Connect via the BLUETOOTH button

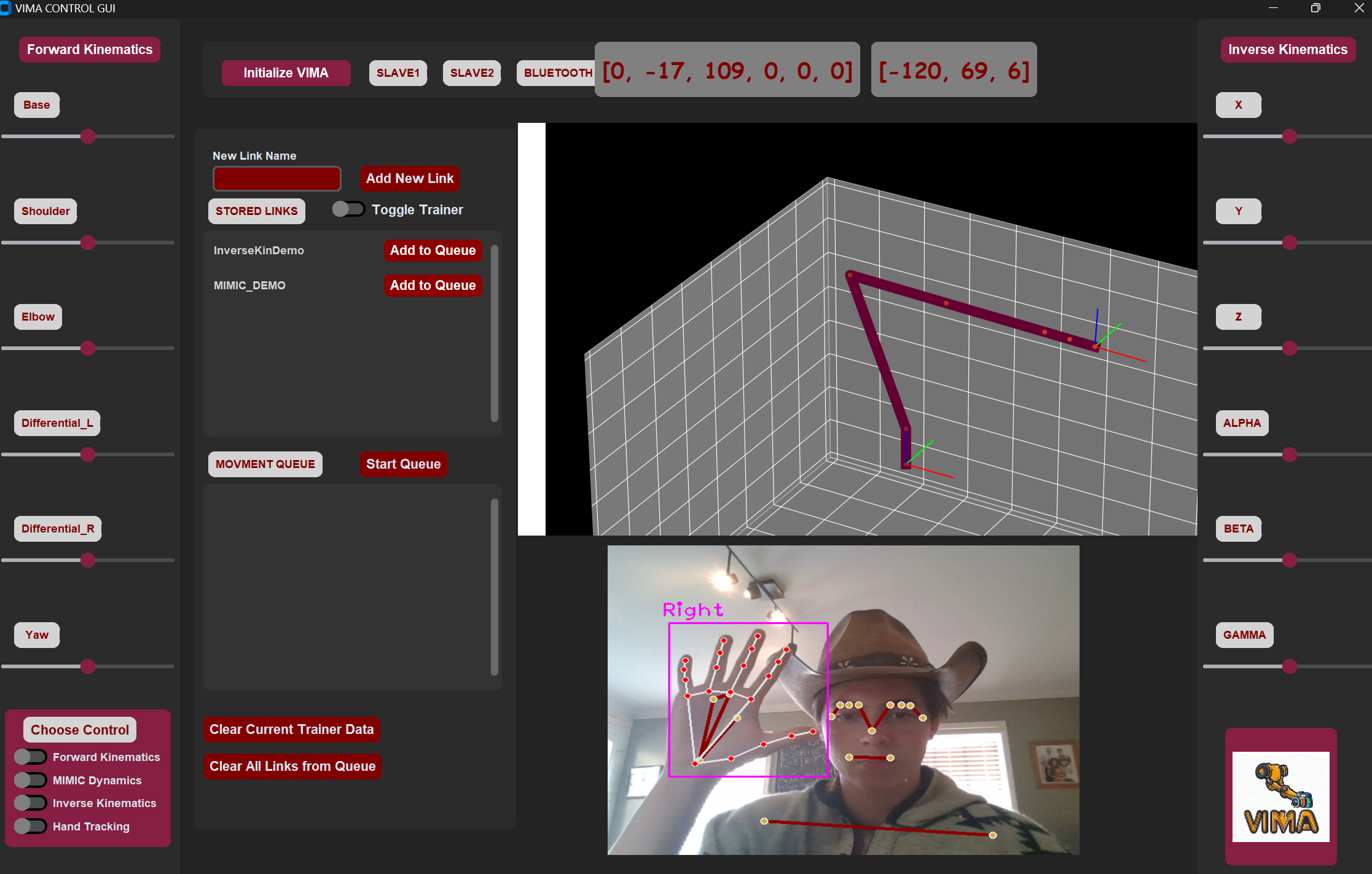click(557, 72)
